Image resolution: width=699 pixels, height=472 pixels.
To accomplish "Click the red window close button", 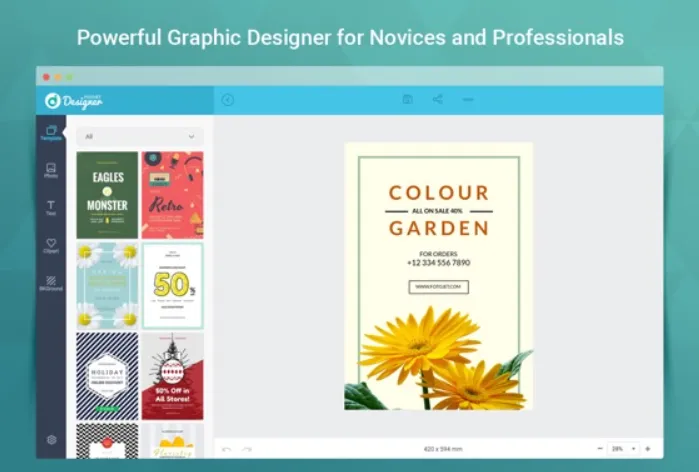I will pyautogui.click(x=46, y=77).
